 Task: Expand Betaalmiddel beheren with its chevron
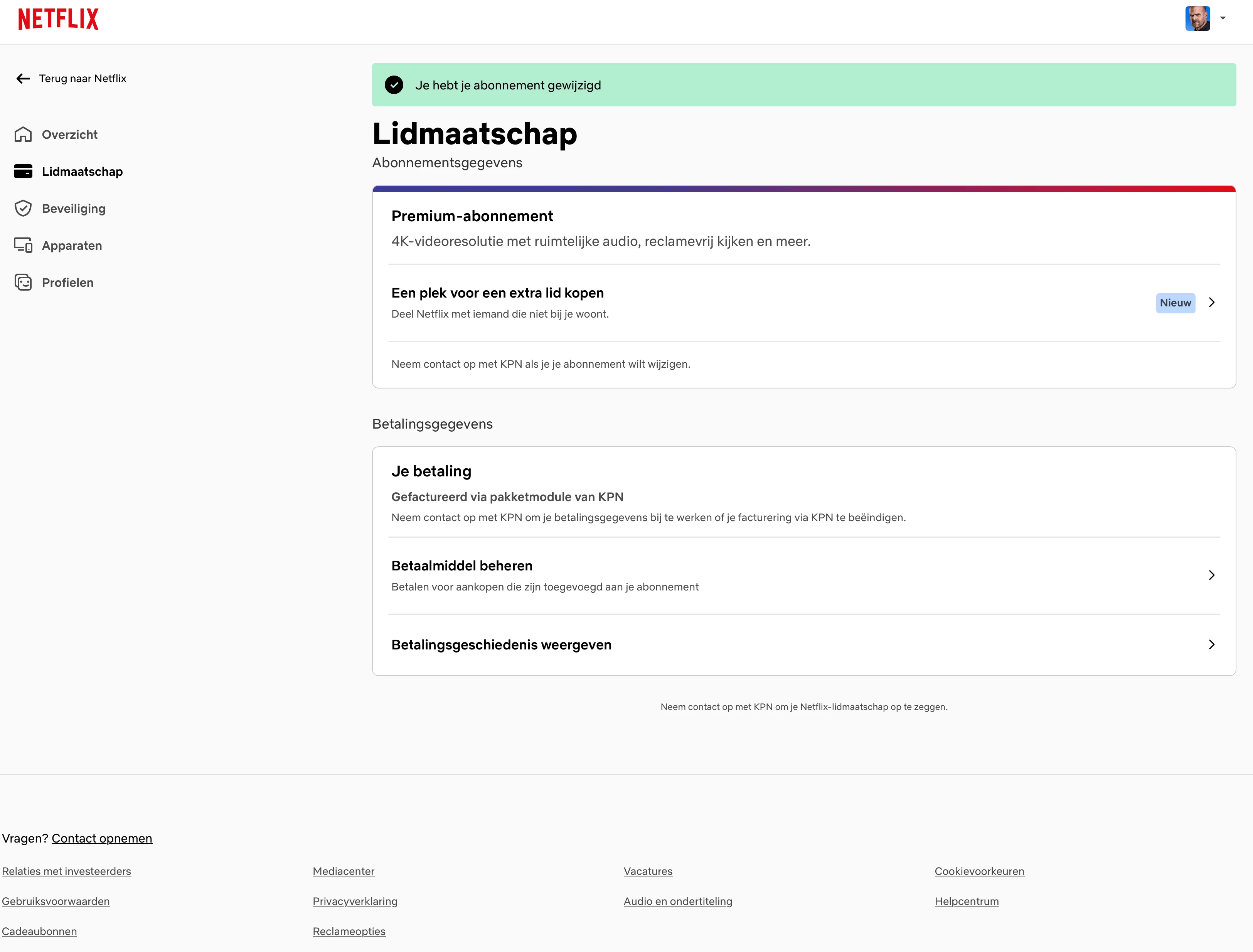(x=1212, y=575)
